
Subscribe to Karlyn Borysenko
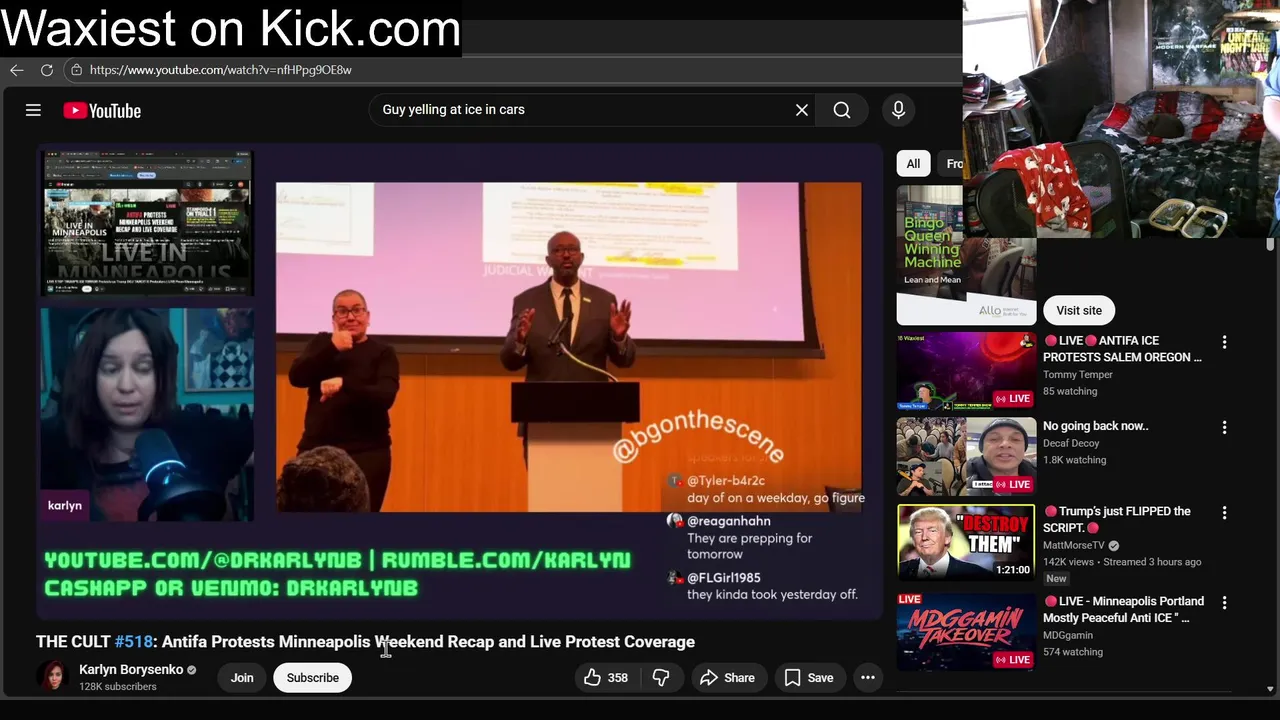pos(313,678)
